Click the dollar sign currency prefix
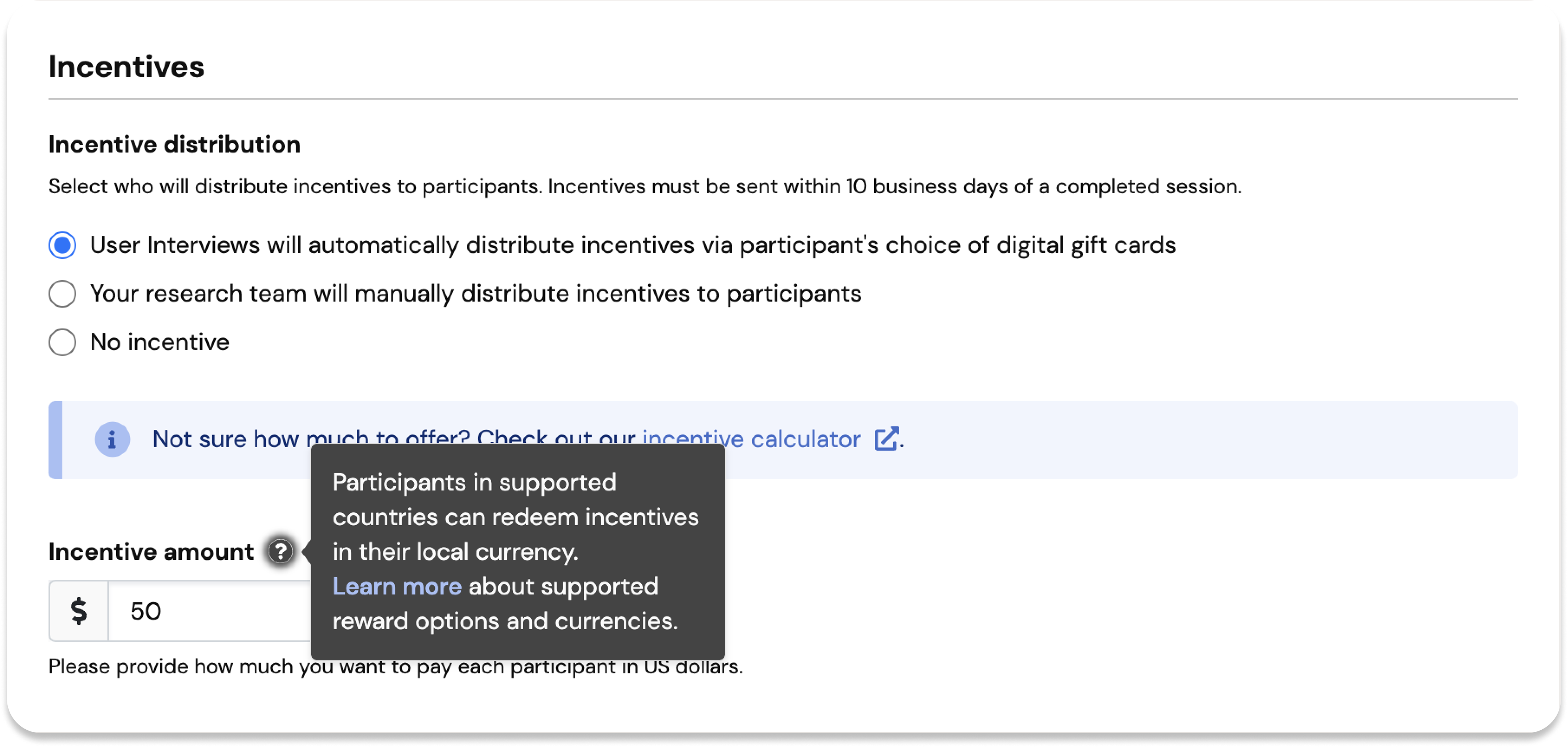Viewport: 1568px width, 747px height. pos(78,611)
